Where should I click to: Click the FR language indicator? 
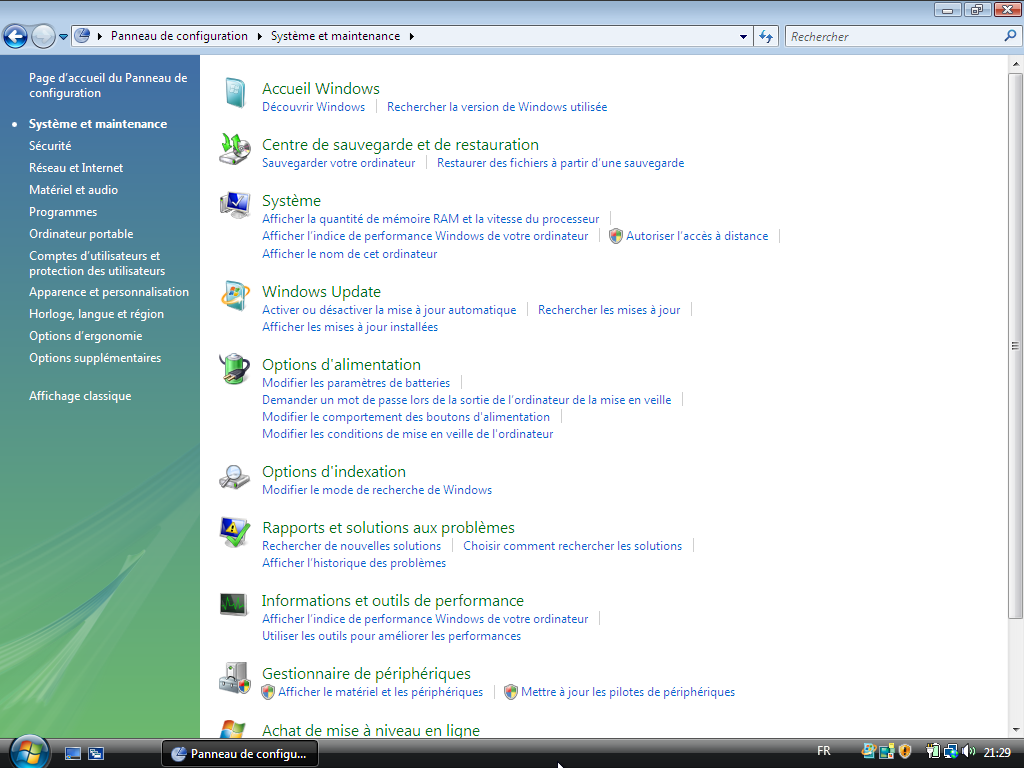coord(824,751)
